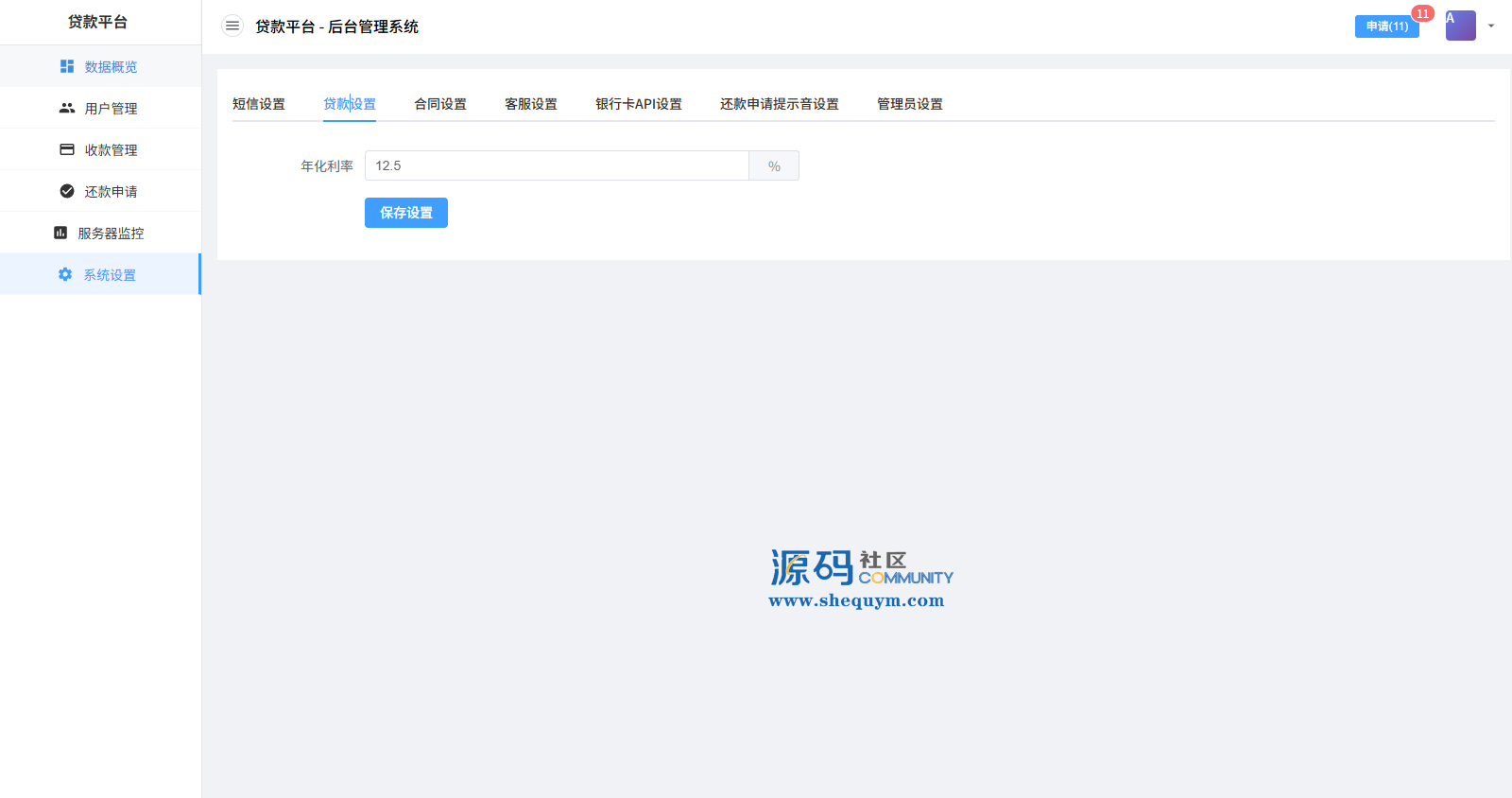Open 用户管理 in the sidebar menu
This screenshot has height=798, width=1512.
click(x=111, y=109)
